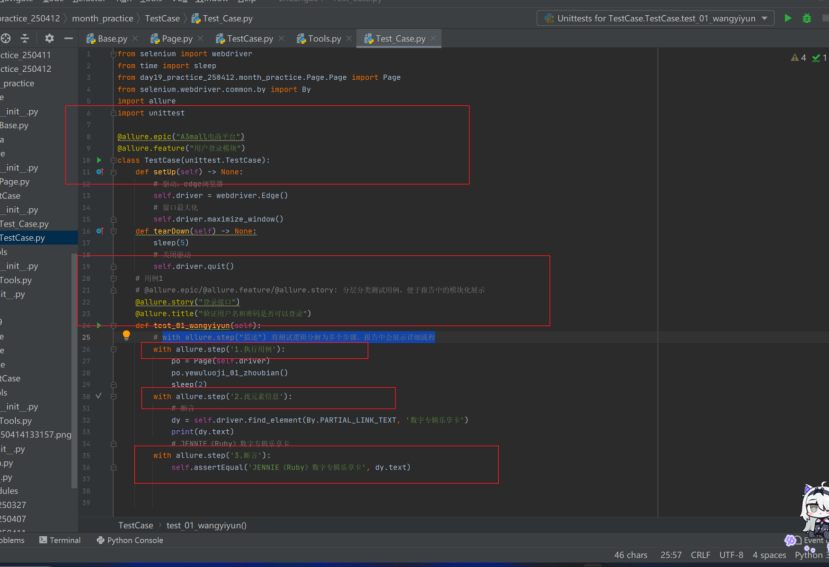This screenshot has height=567, width=829.
Task: Click the override gutter icon beside tearDown
Action: [99, 231]
